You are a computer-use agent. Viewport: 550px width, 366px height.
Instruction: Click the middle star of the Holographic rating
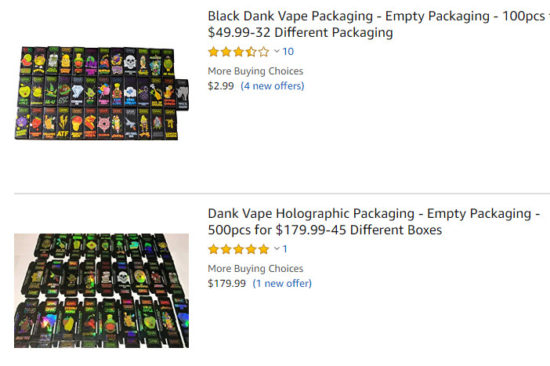[x=239, y=249]
